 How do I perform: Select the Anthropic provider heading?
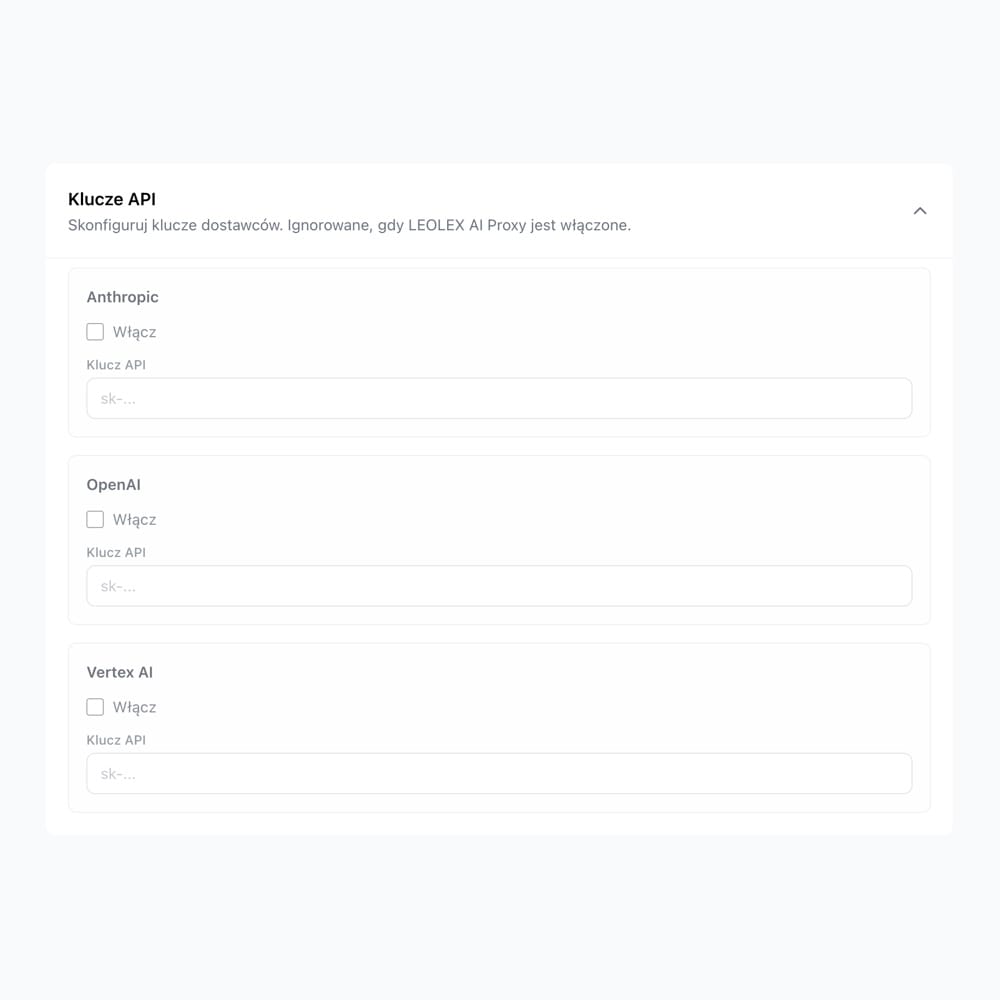(x=122, y=297)
